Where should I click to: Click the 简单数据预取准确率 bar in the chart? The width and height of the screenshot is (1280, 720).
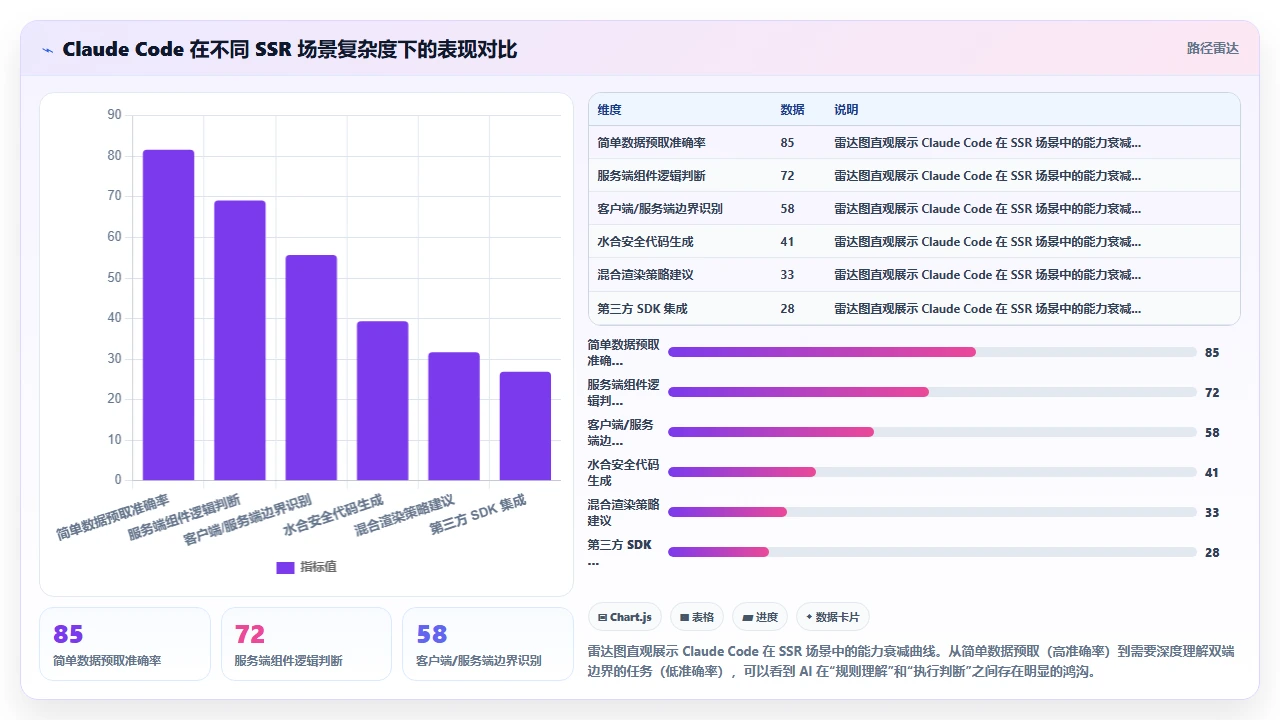coord(168,315)
